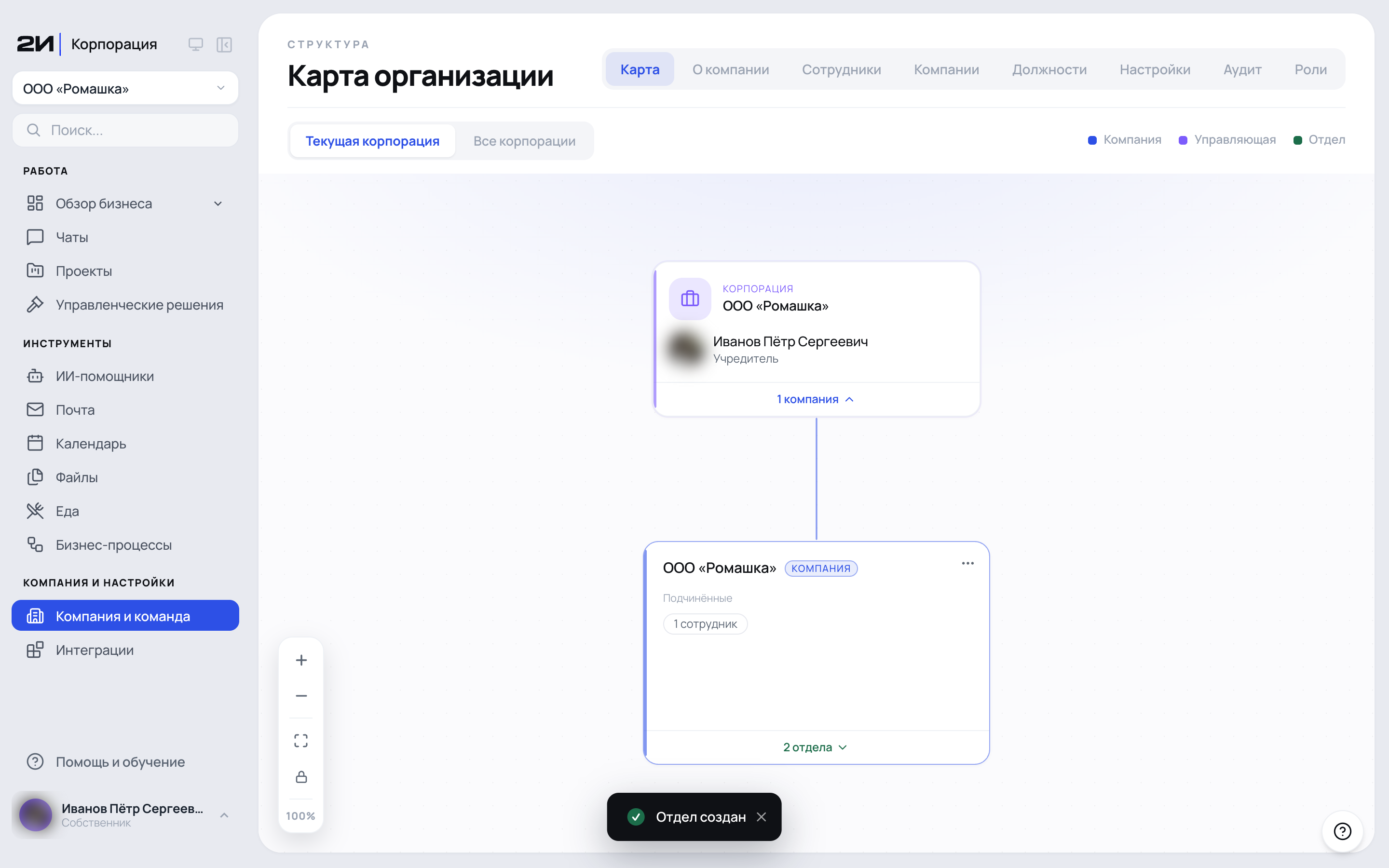This screenshot has height=868, width=1389.
Task: Expand Обзор бизнеса chevron
Action: [x=218, y=204]
